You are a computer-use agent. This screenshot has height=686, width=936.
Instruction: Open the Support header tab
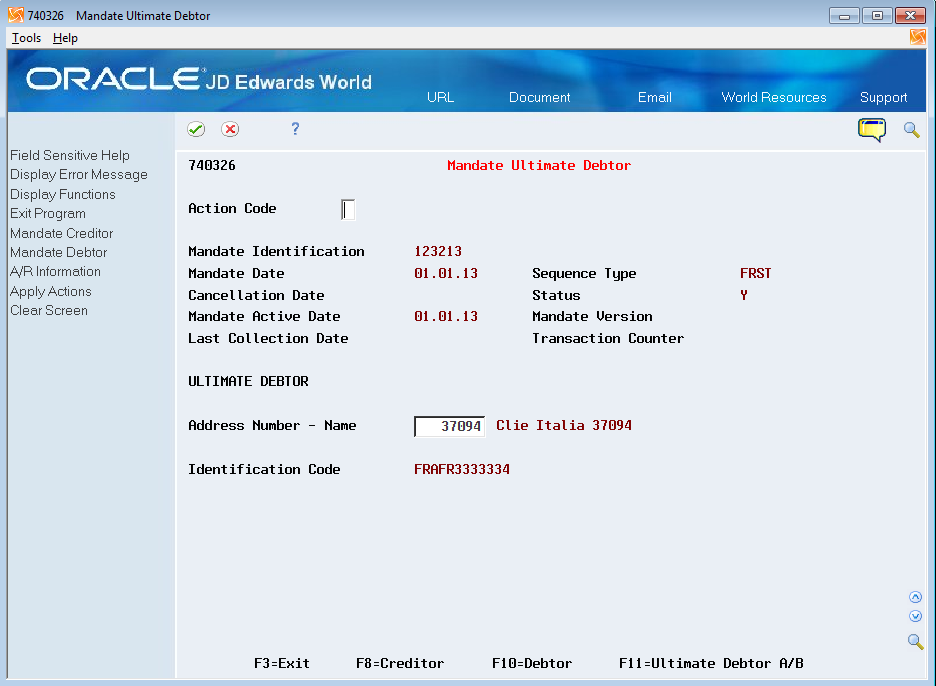click(883, 97)
